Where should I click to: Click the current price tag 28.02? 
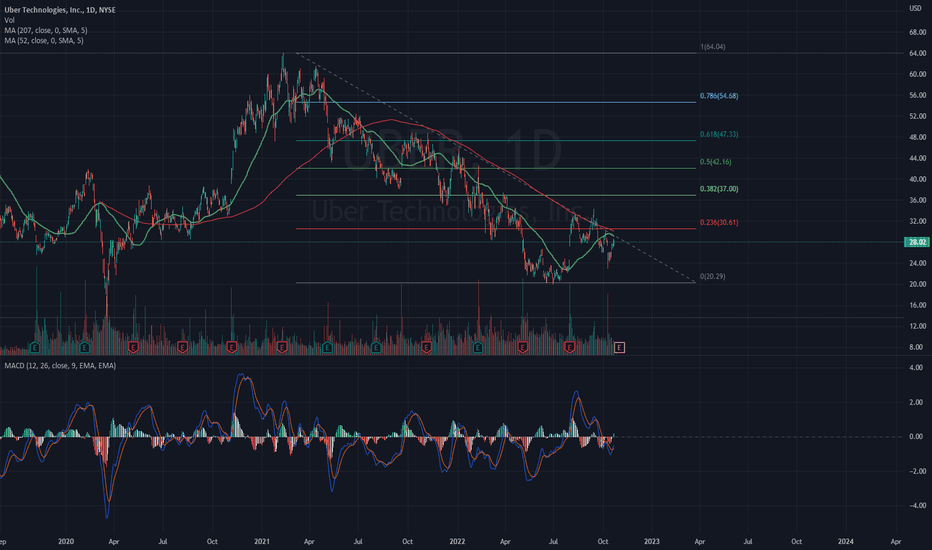(x=917, y=242)
